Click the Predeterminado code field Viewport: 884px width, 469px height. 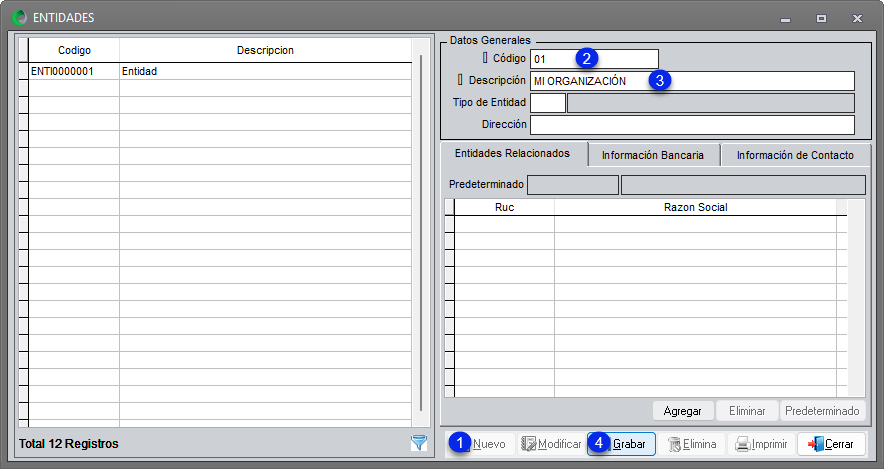[x=573, y=185]
